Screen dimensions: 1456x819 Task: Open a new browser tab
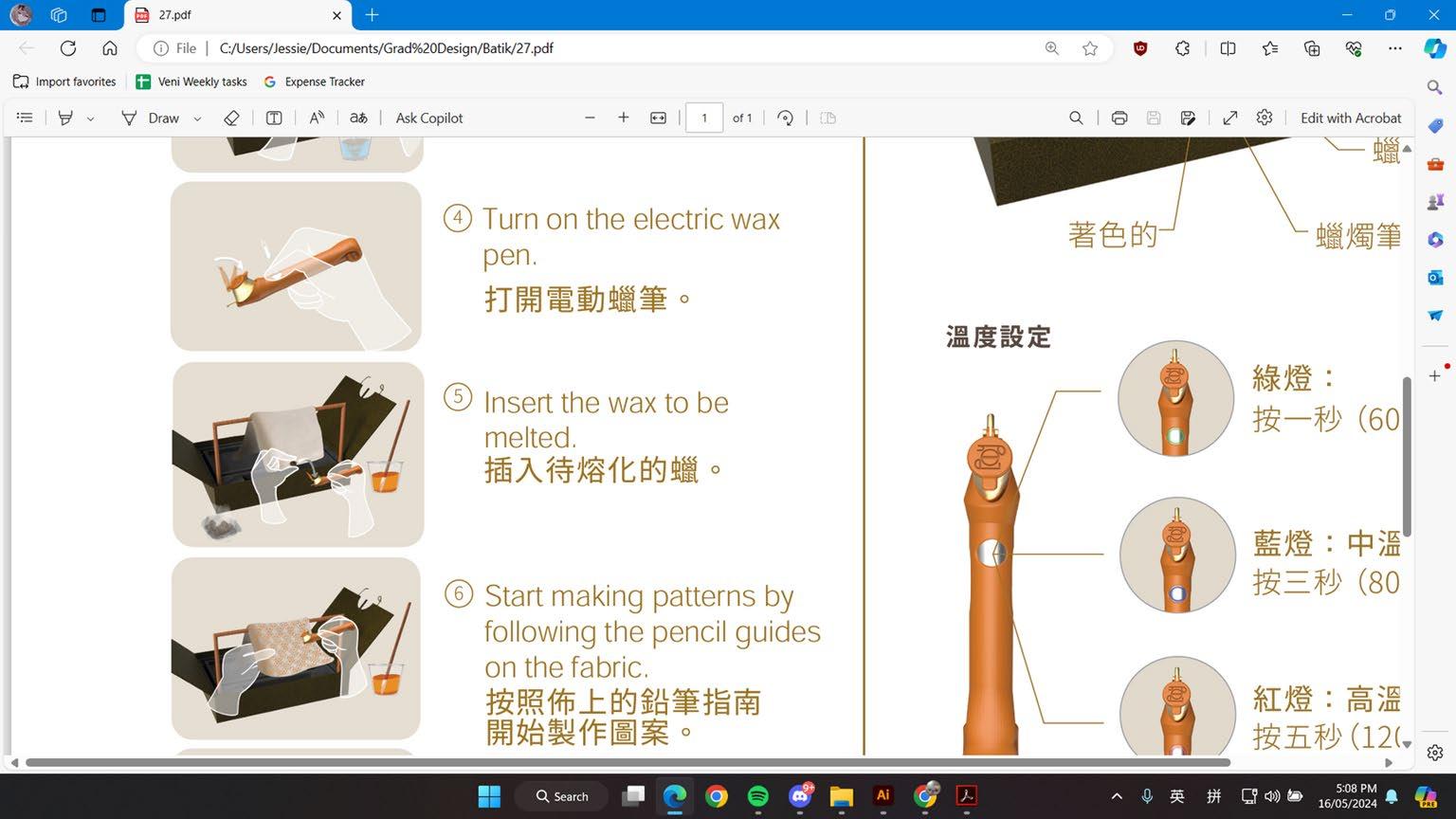[372, 15]
